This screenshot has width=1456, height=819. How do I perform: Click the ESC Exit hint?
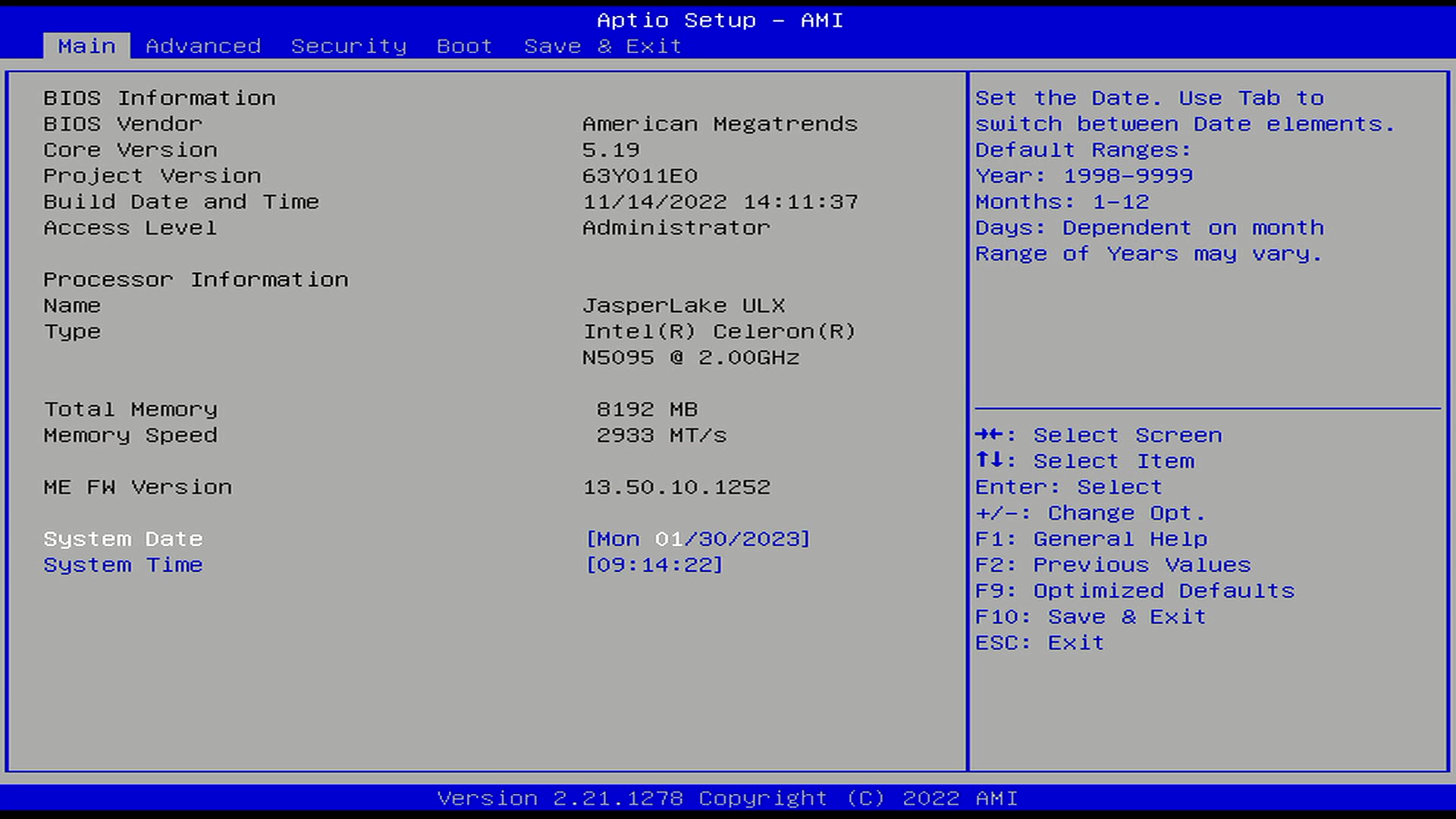tap(1039, 643)
